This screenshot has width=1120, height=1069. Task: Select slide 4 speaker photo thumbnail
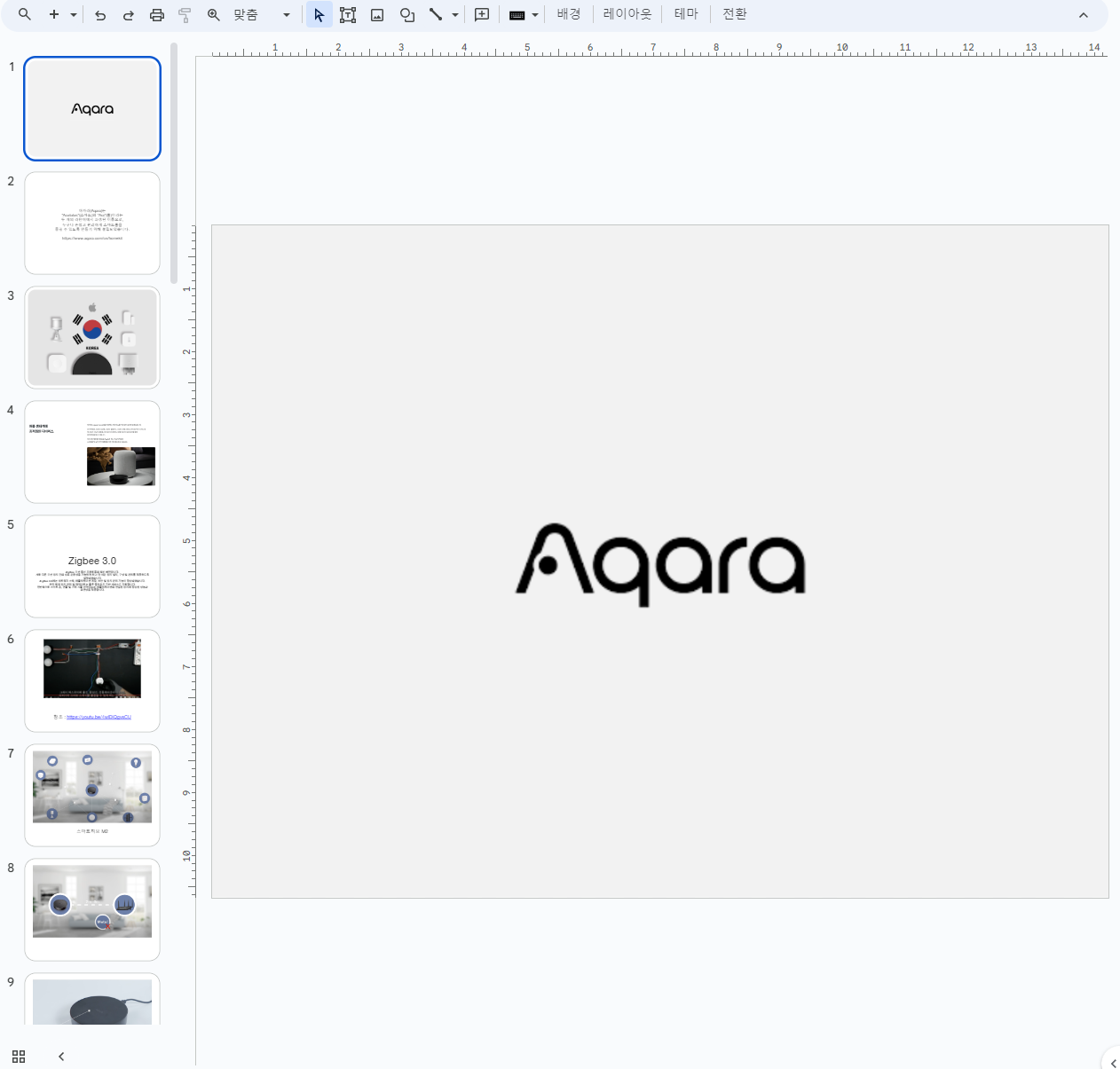point(92,452)
